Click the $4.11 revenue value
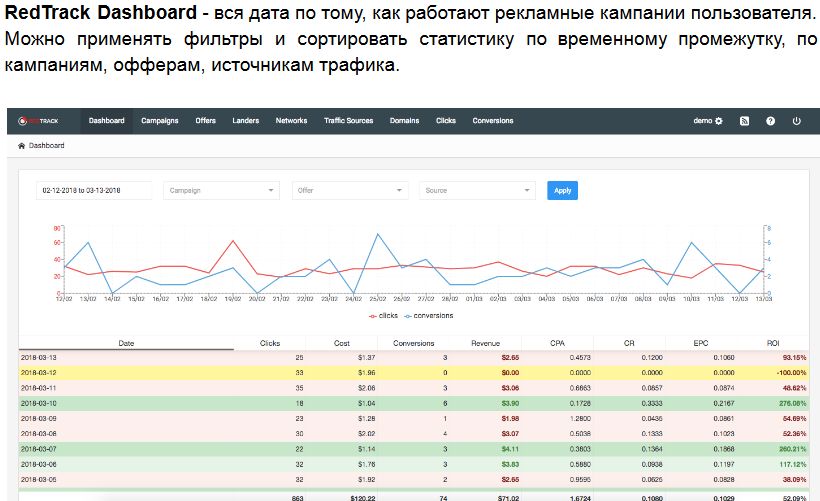Screen dimensions: 820x501 click(x=510, y=449)
